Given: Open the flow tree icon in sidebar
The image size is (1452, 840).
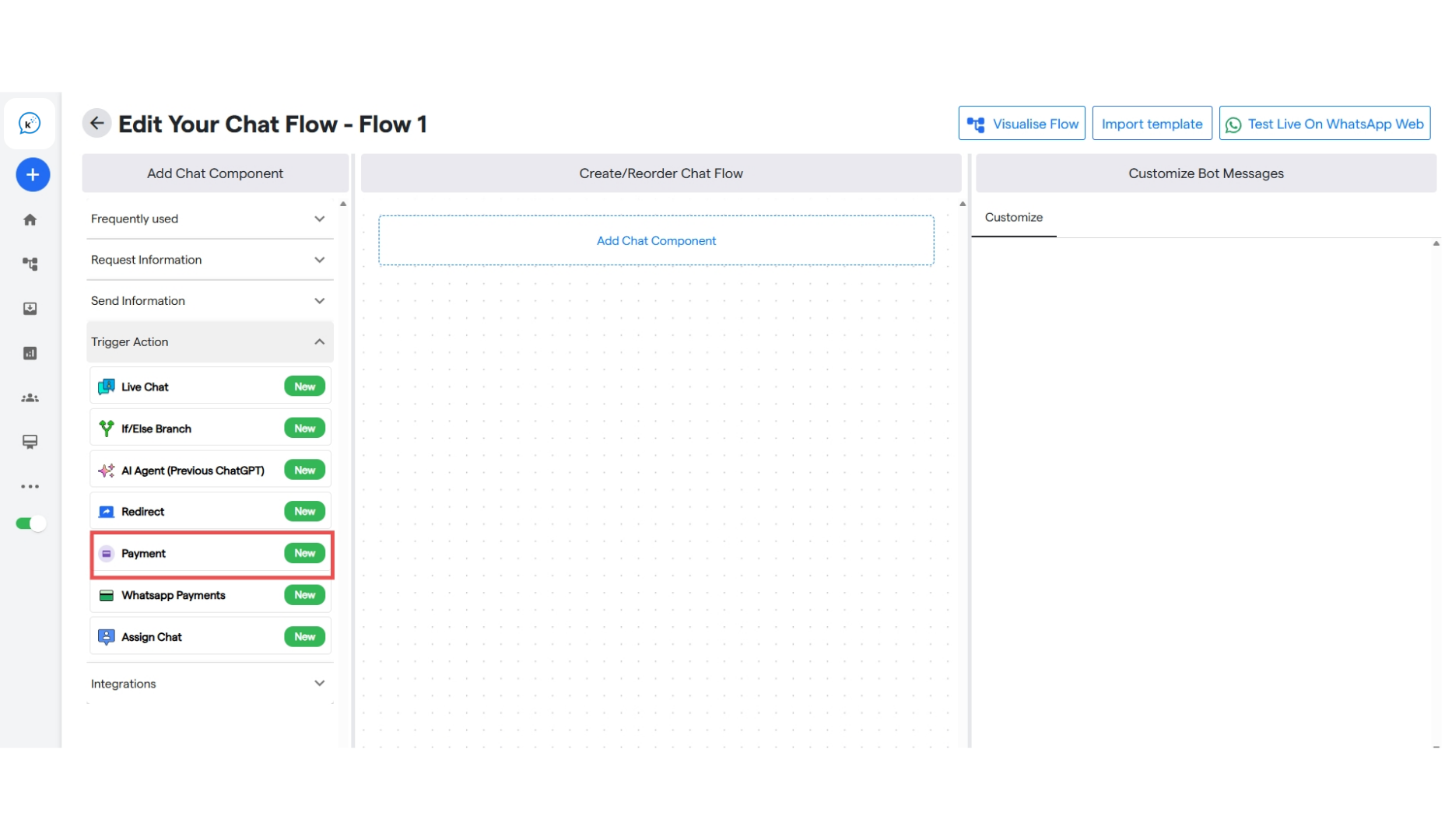Looking at the screenshot, I should [30, 264].
